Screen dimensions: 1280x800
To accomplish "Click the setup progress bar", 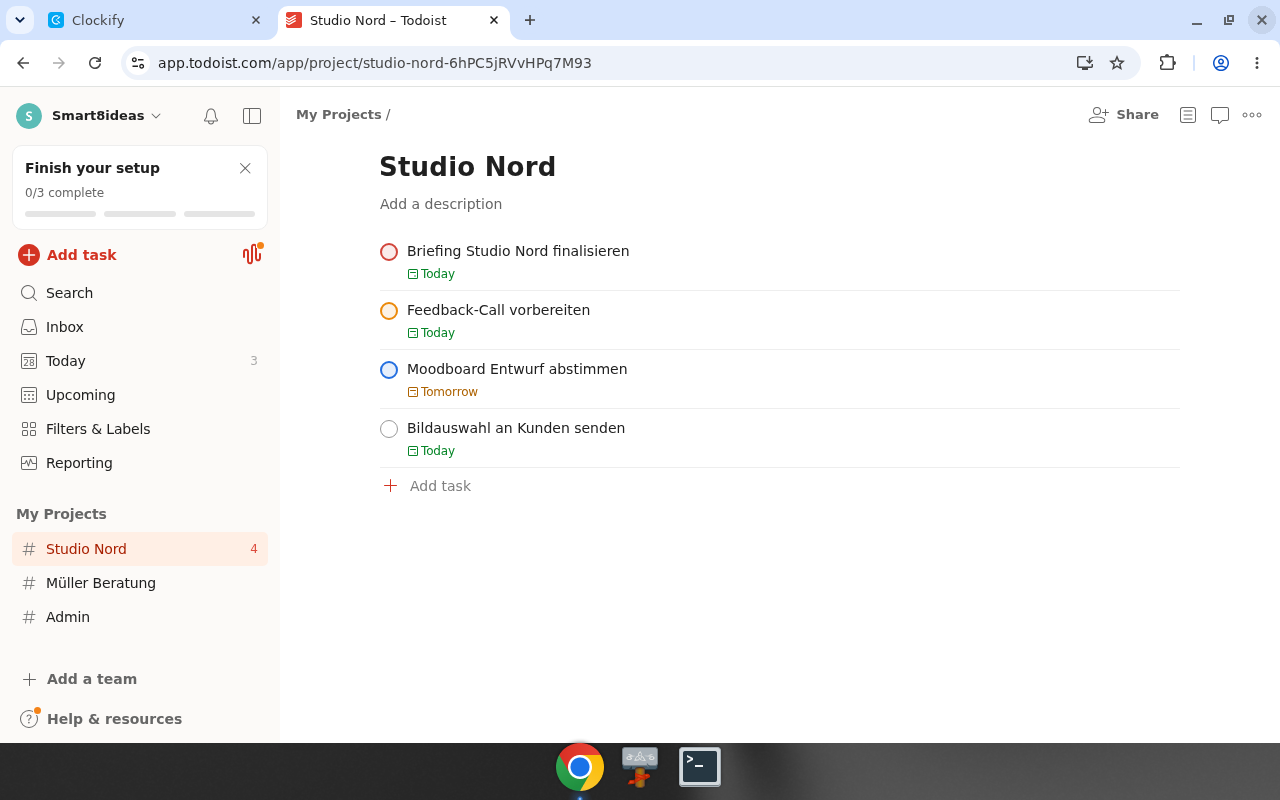I will tap(140, 214).
